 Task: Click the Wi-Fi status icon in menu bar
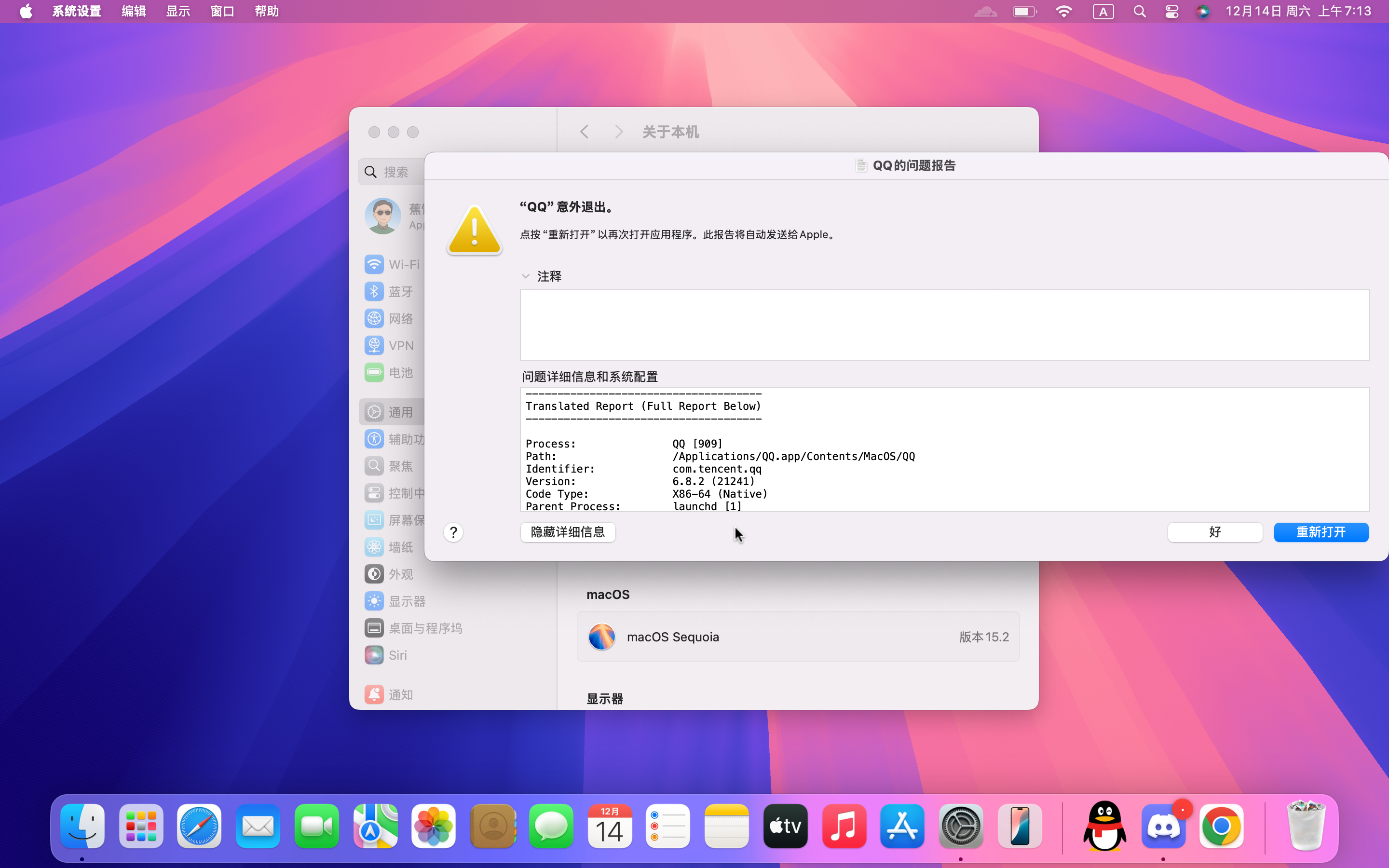tap(1063, 12)
